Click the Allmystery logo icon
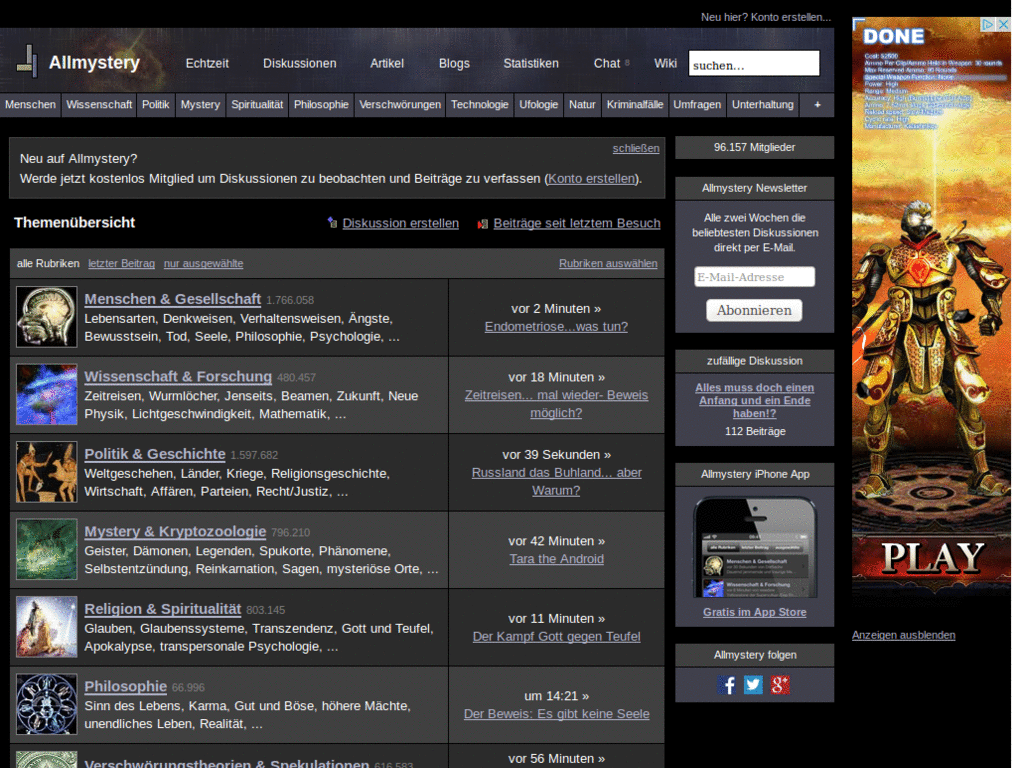Image resolution: width=1024 pixels, height=768 pixels. click(27, 62)
